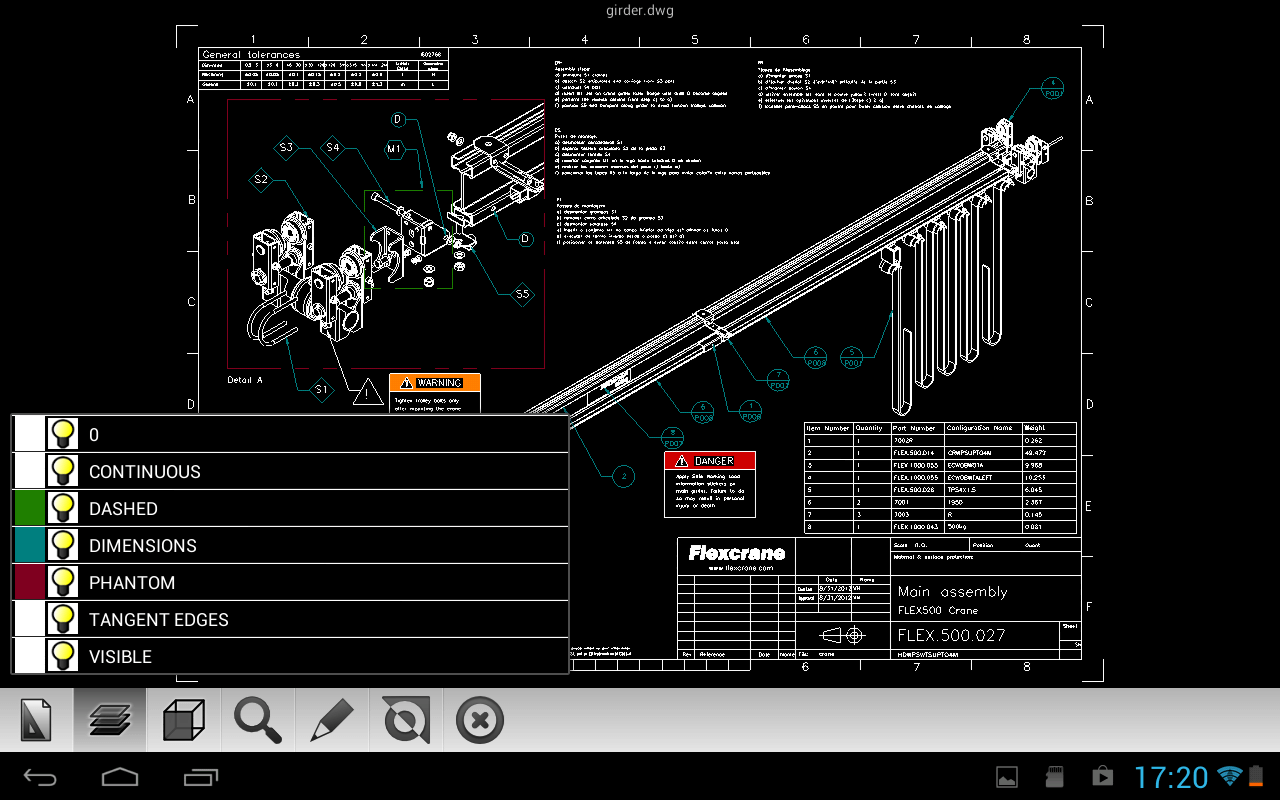Hide the PHANTOM layer using its bulb
Image resolution: width=1280 pixels, height=800 pixels.
64,580
